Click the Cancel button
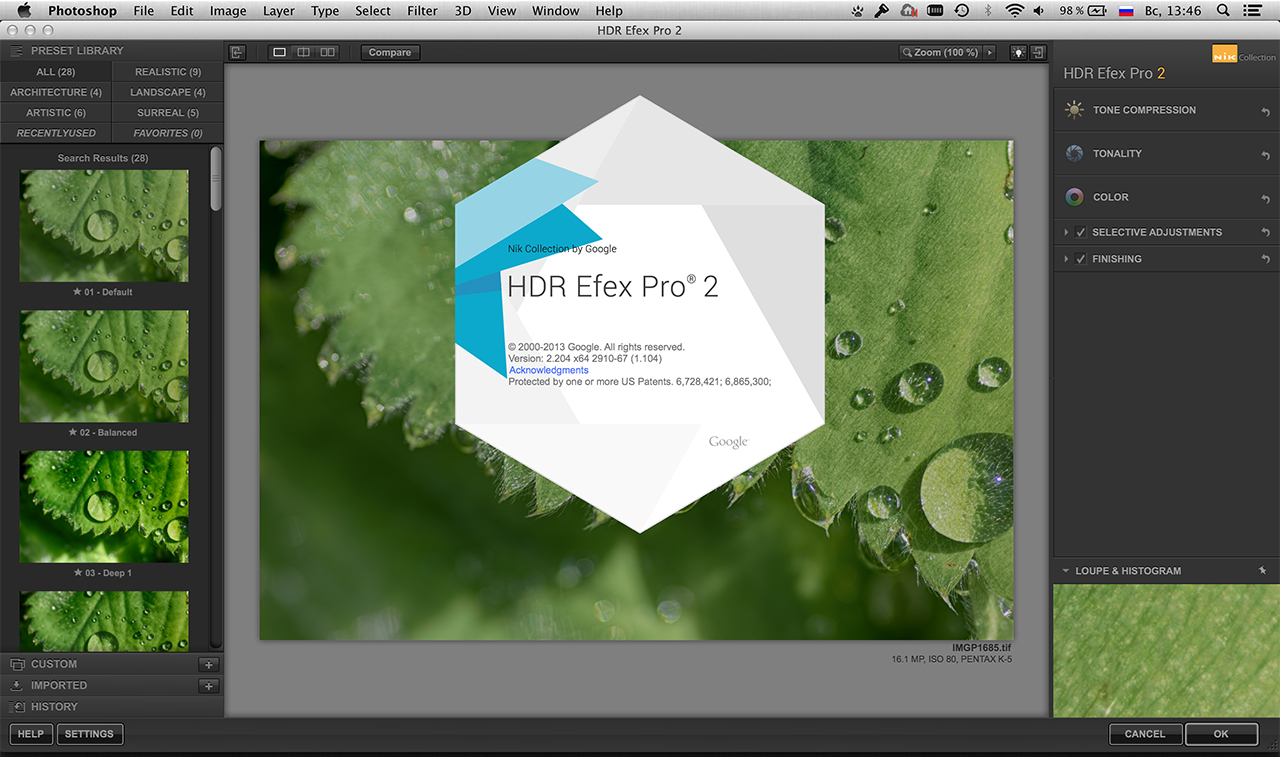This screenshot has width=1280, height=757. pyautogui.click(x=1145, y=734)
